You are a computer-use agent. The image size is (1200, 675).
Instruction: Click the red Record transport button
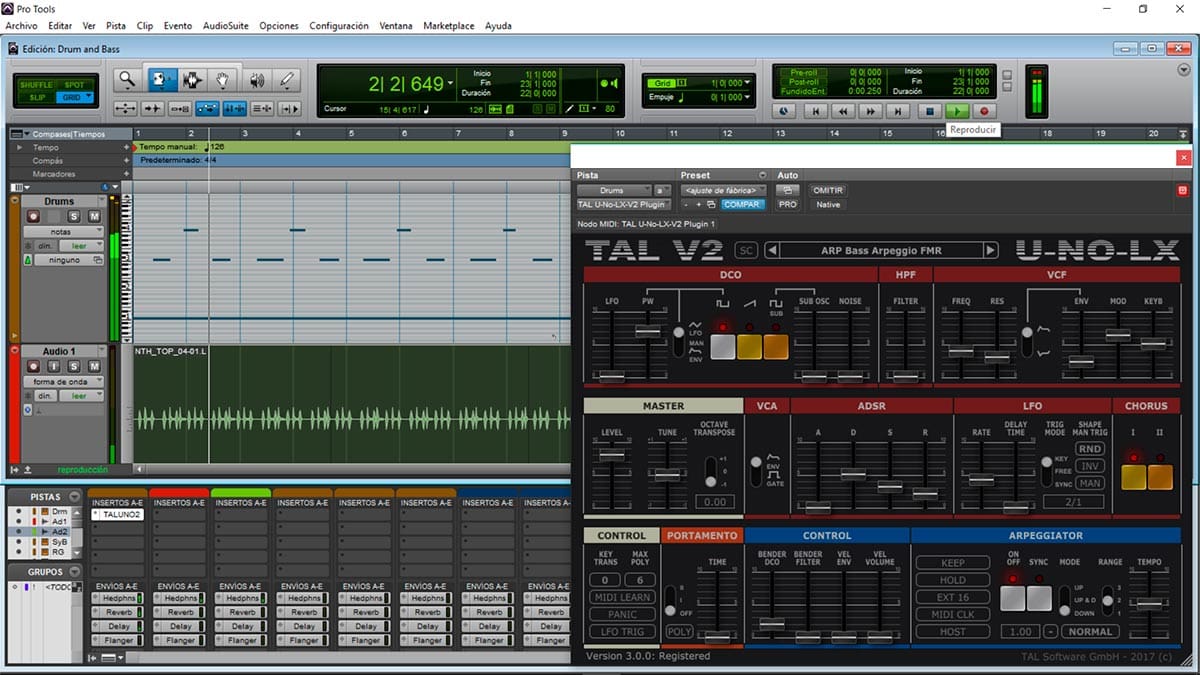point(984,112)
